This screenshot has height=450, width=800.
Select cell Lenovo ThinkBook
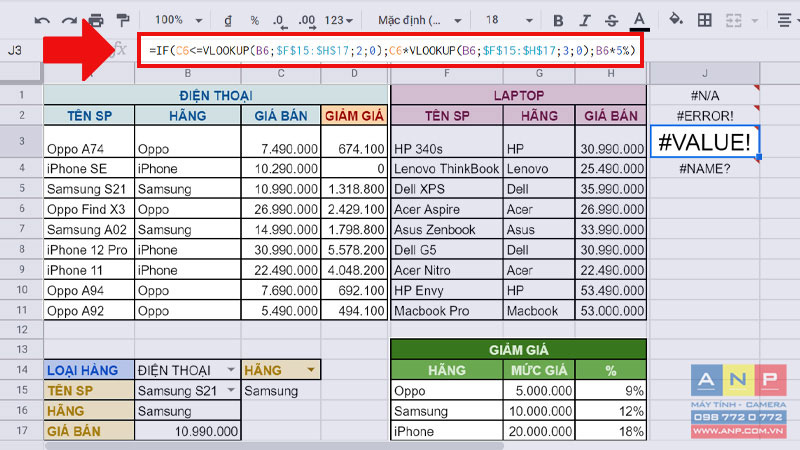tap(447, 168)
